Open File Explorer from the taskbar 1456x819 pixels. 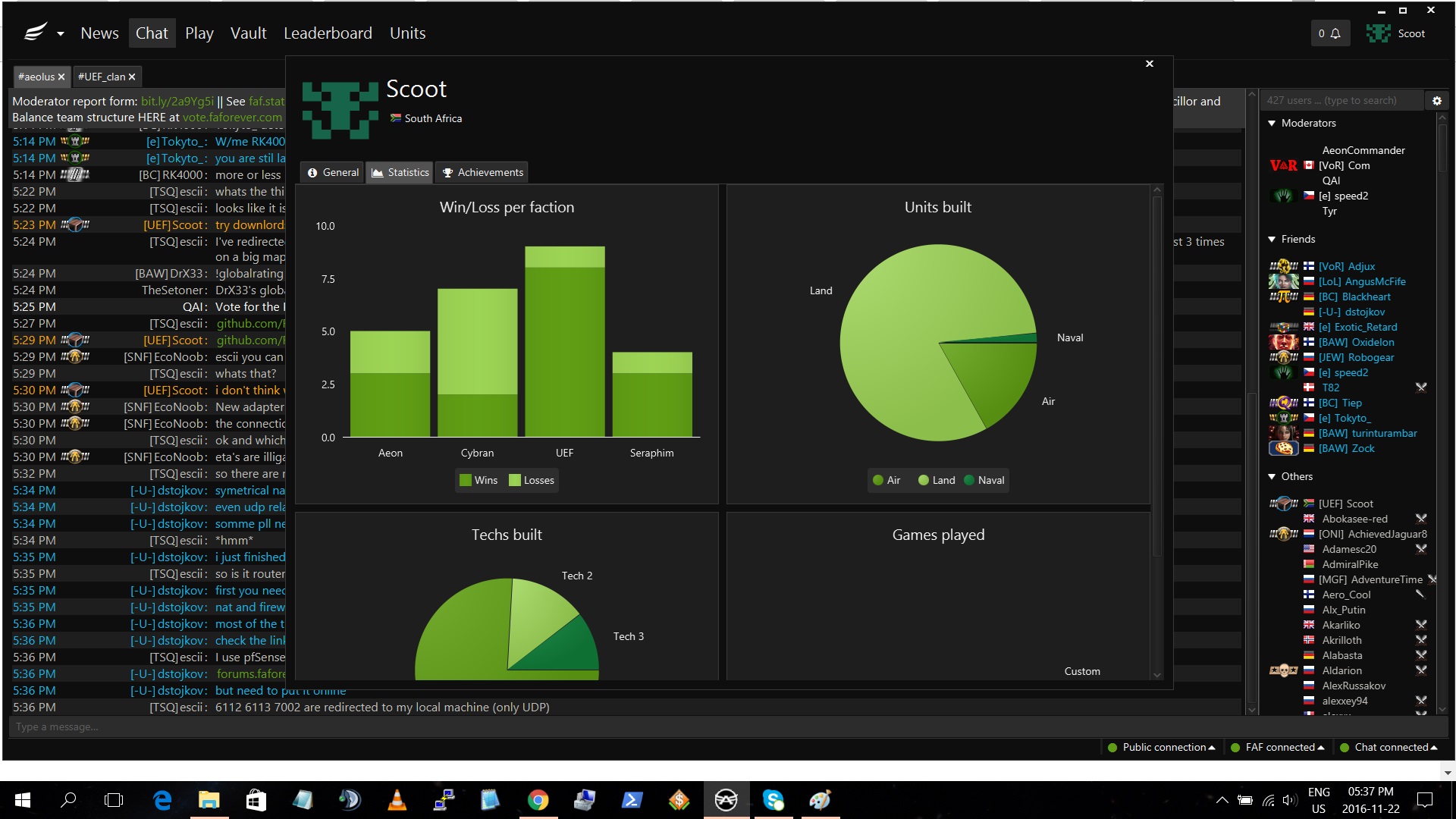coord(209,800)
